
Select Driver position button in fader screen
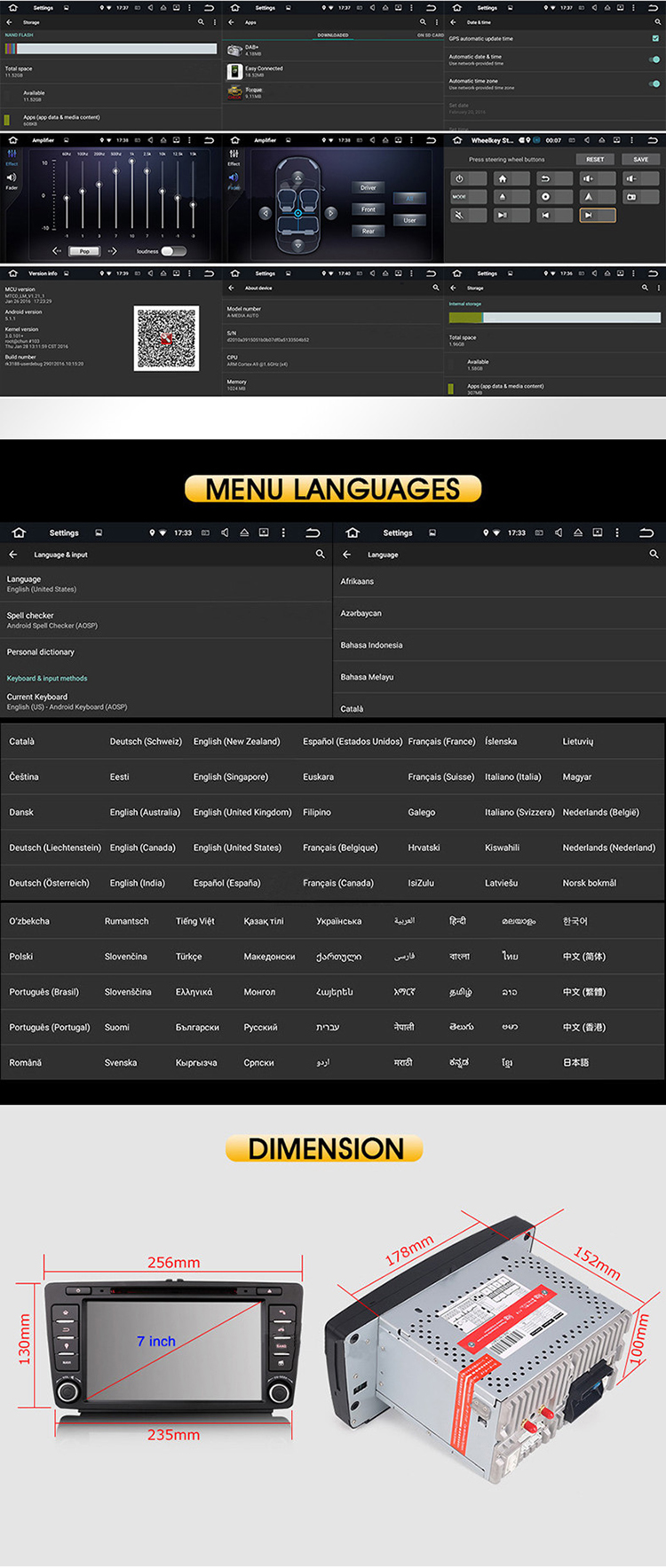click(x=369, y=187)
